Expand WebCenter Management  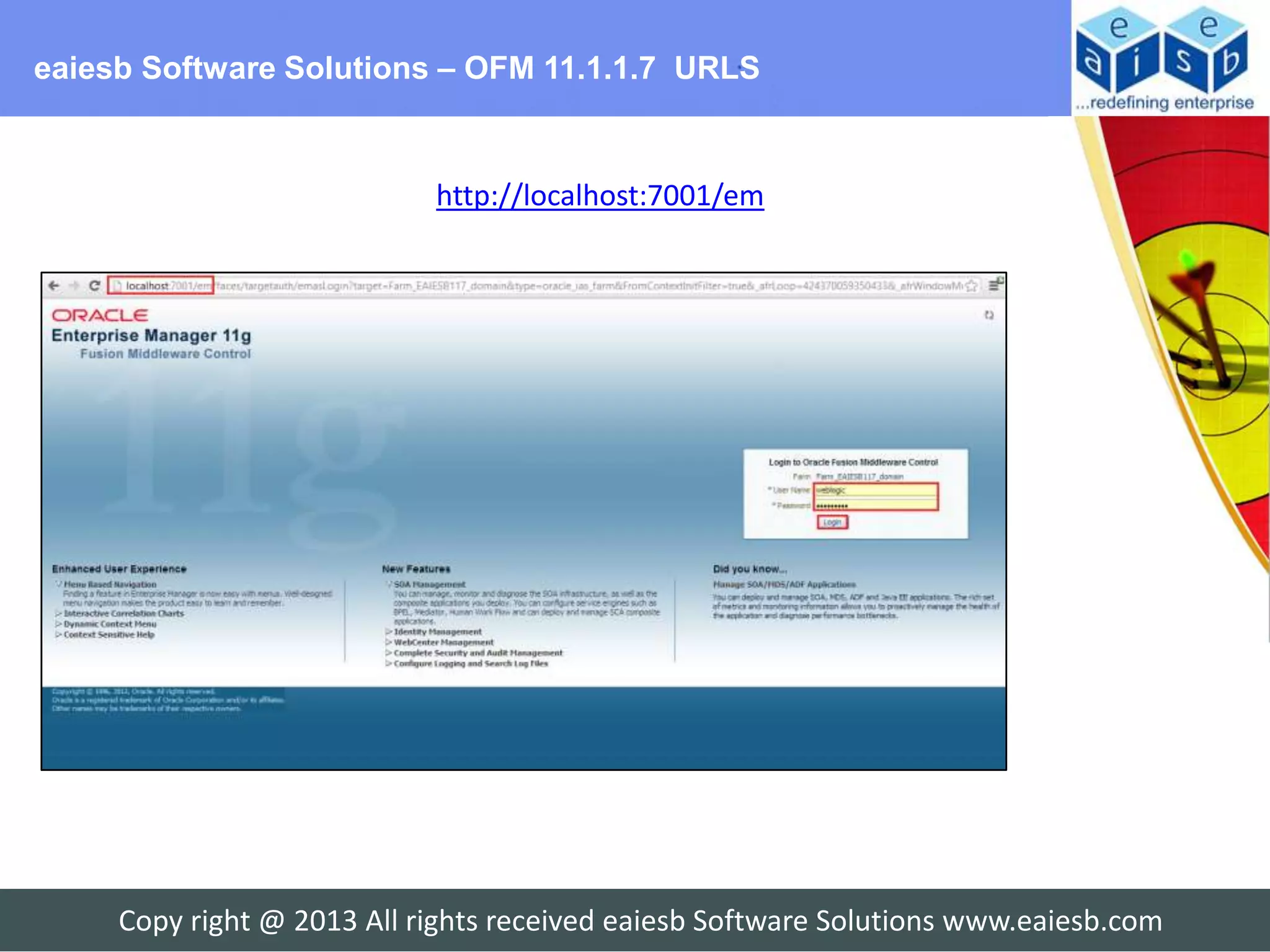[389, 642]
